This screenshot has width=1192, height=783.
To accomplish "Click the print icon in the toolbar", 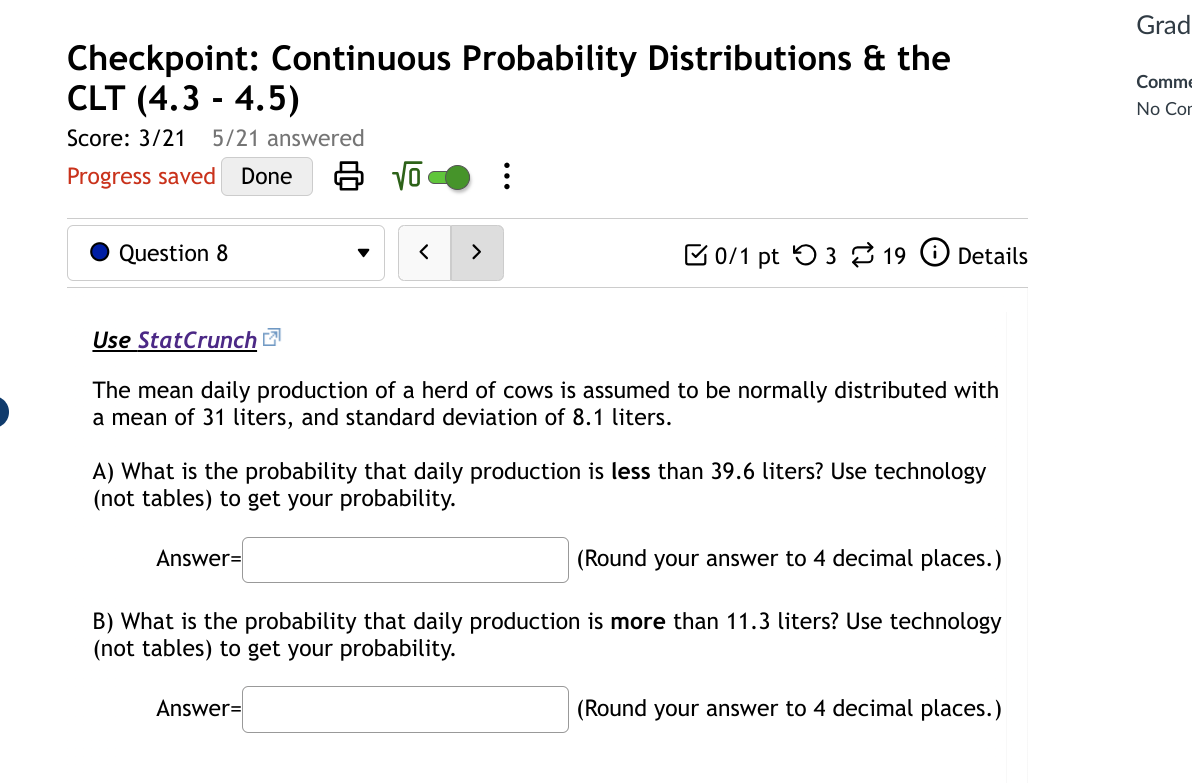I will point(348,176).
